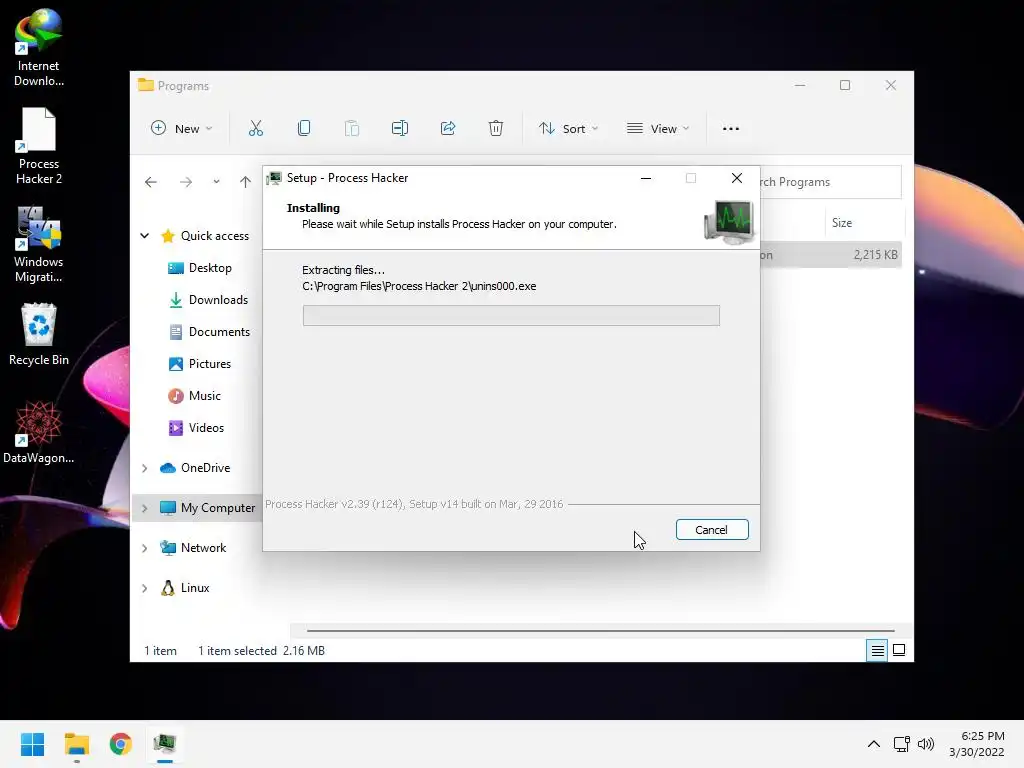The width and height of the screenshot is (1024, 768).
Task: Open File Explorer from the taskbar
Action: pyautogui.click(x=76, y=744)
